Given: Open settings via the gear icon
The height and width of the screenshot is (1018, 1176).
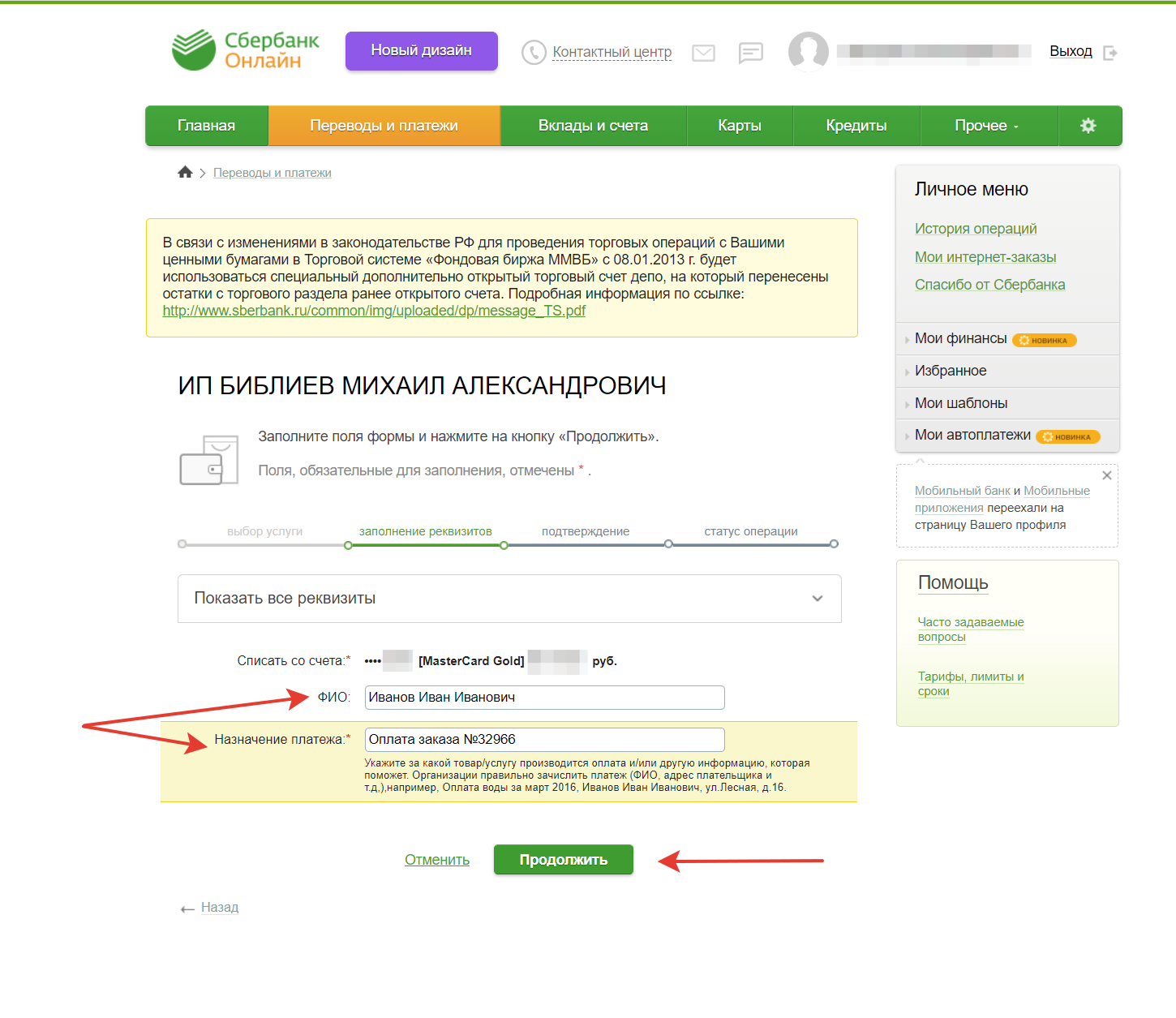Looking at the screenshot, I should (x=1088, y=126).
